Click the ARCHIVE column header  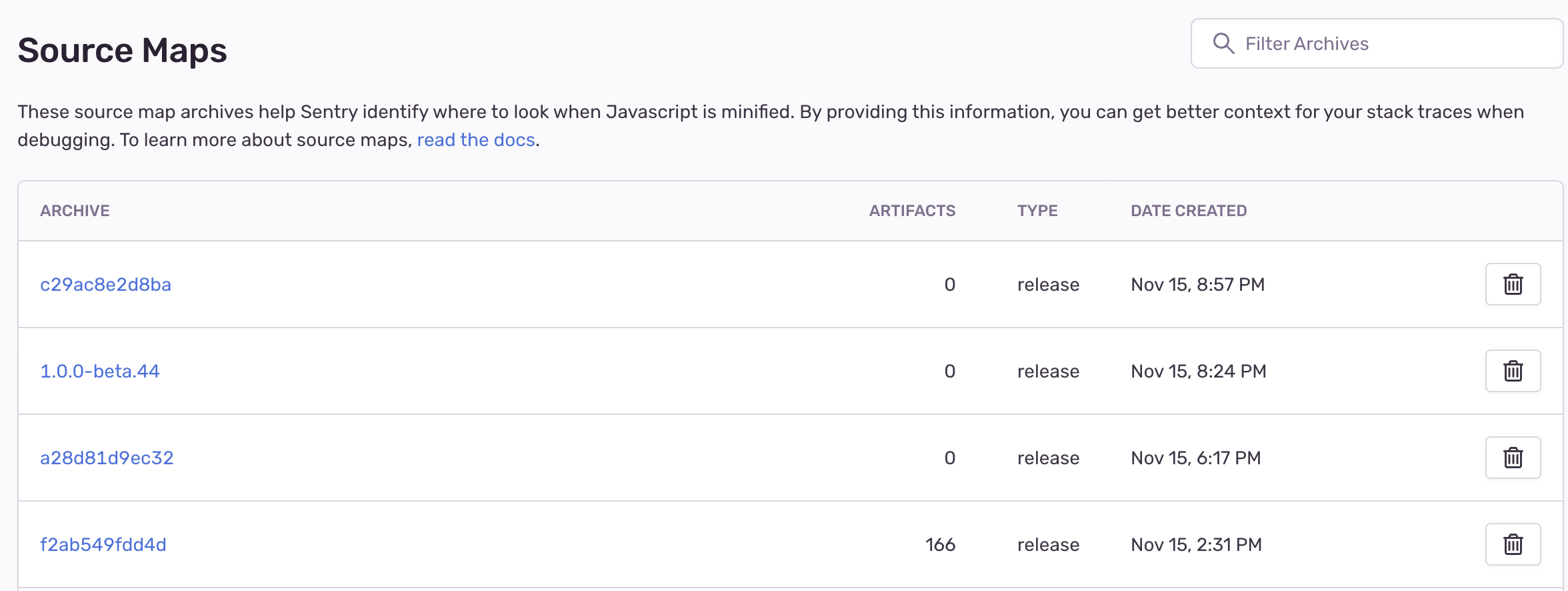point(75,211)
